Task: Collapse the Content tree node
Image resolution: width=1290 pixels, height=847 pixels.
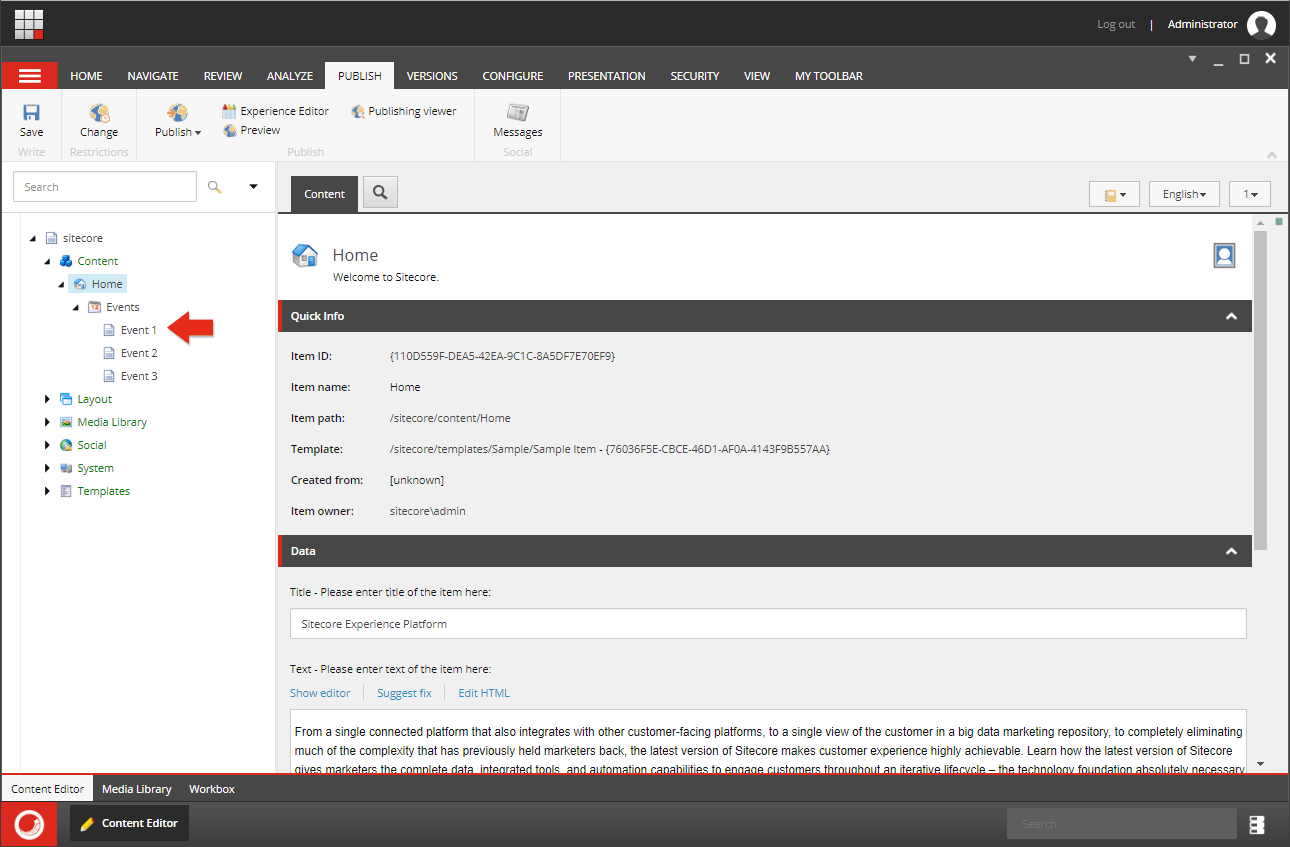Action: click(x=47, y=261)
